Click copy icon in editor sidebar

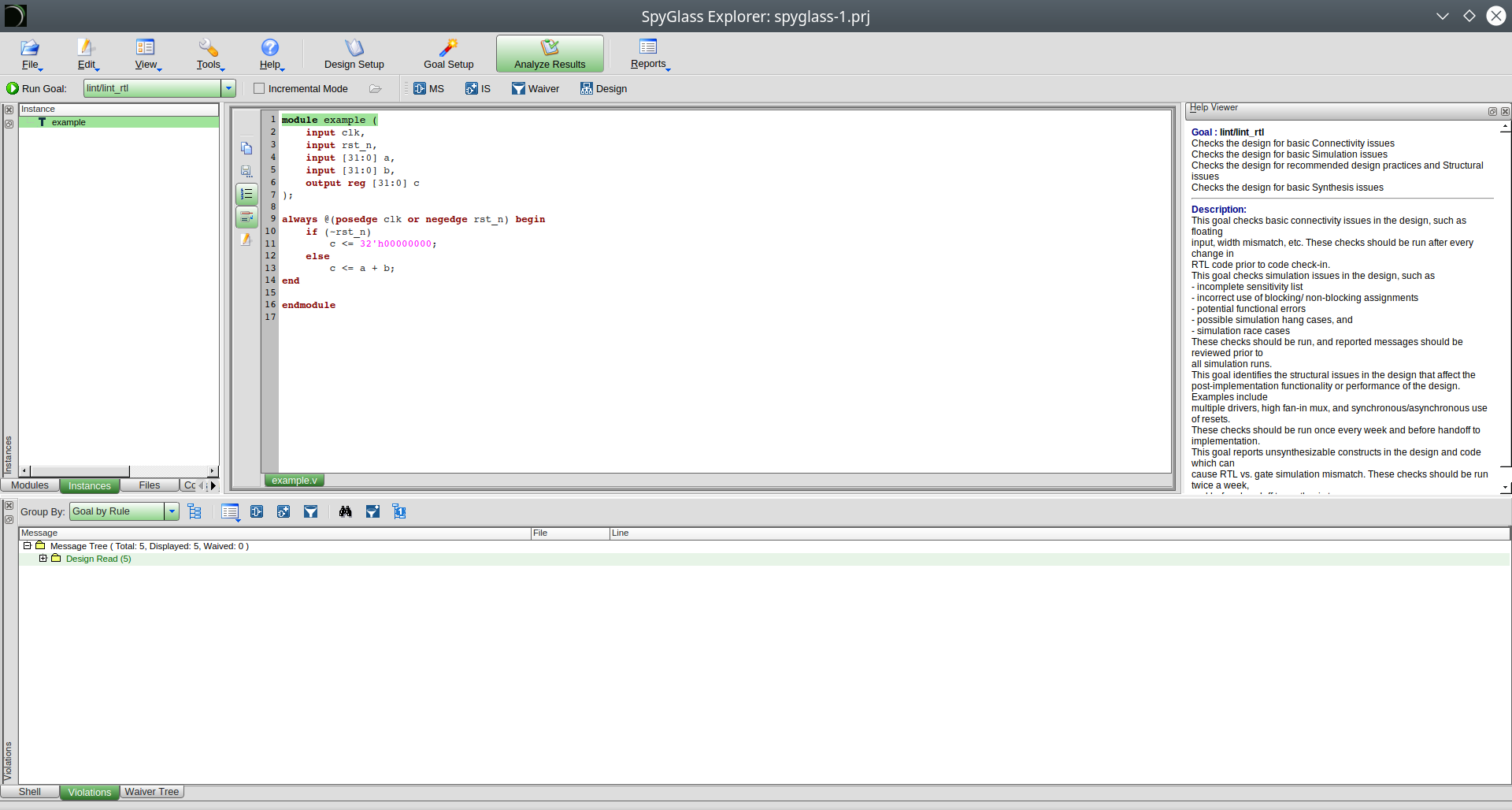pyautogui.click(x=246, y=148)
